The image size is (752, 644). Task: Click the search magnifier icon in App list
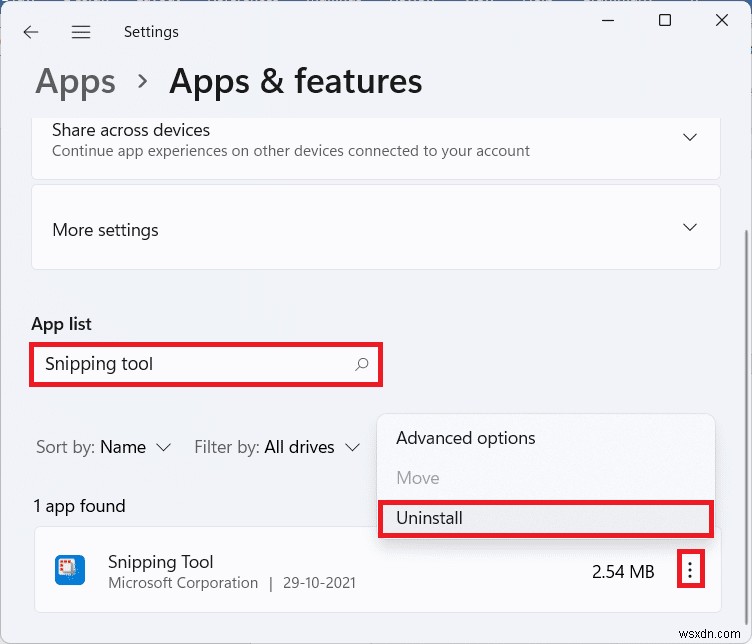pyautogui.click(x=362, y=364)
